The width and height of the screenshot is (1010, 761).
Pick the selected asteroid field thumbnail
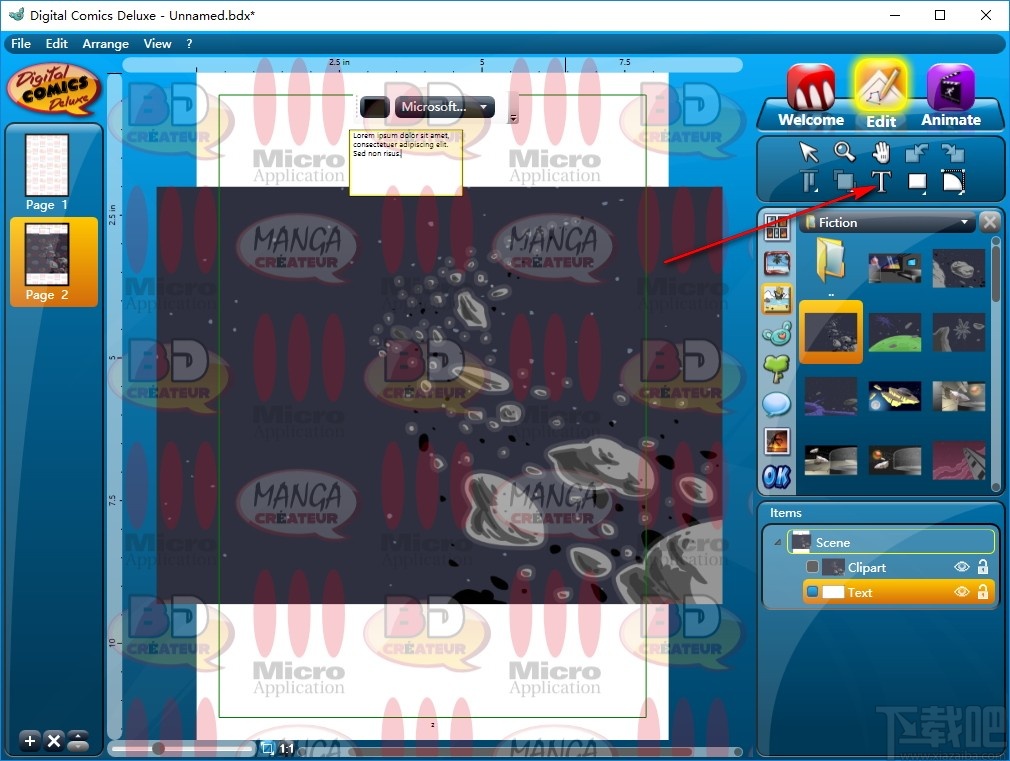pos(831,332)
